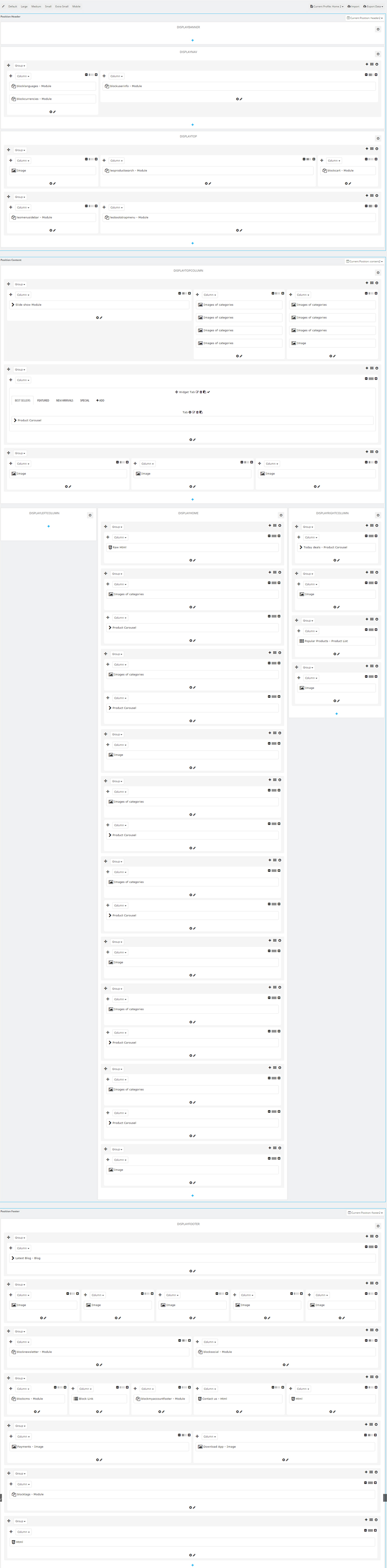Click ADD to create a new widget tab
The width and height of the screenshot is (387, 1568).
[x=100, y=401]
